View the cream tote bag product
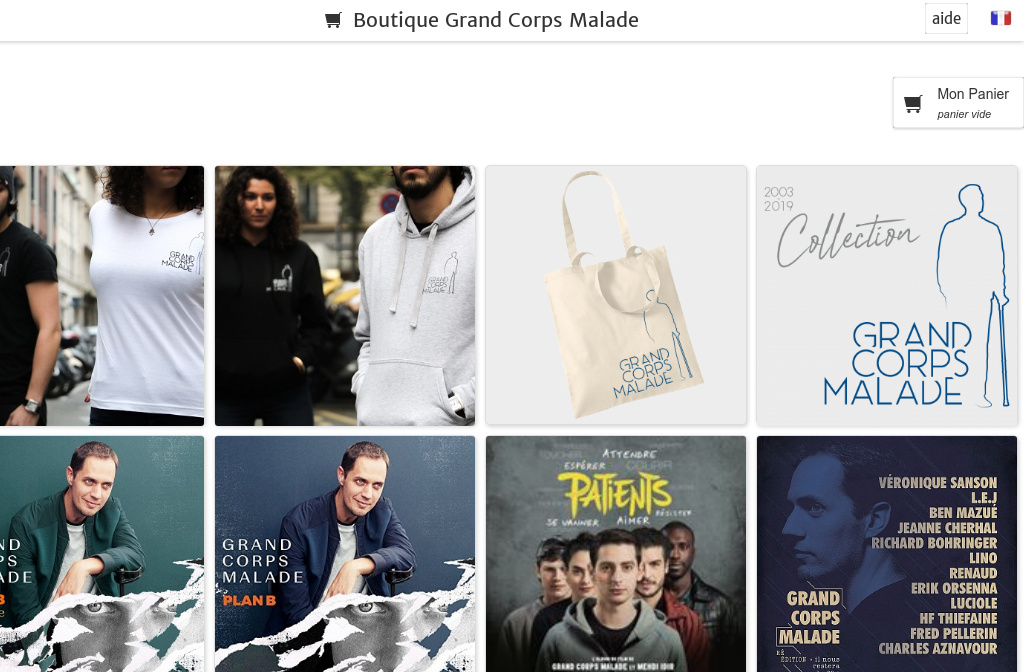The image size is (1024, 672). [x=616, y=295]
